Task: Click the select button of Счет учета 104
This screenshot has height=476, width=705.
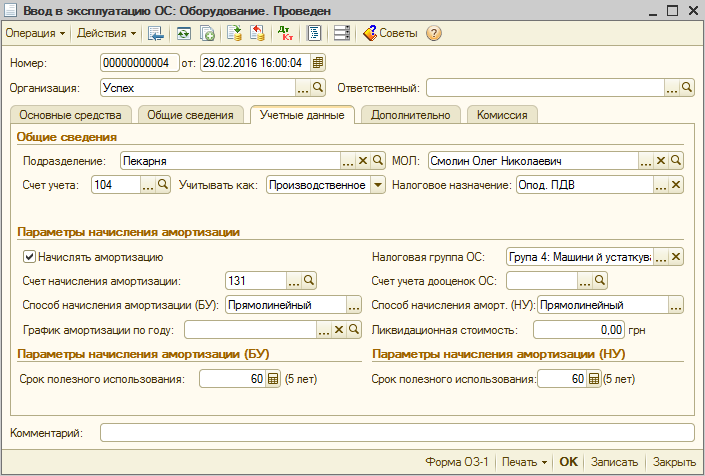Action: [x=148, y=185]
